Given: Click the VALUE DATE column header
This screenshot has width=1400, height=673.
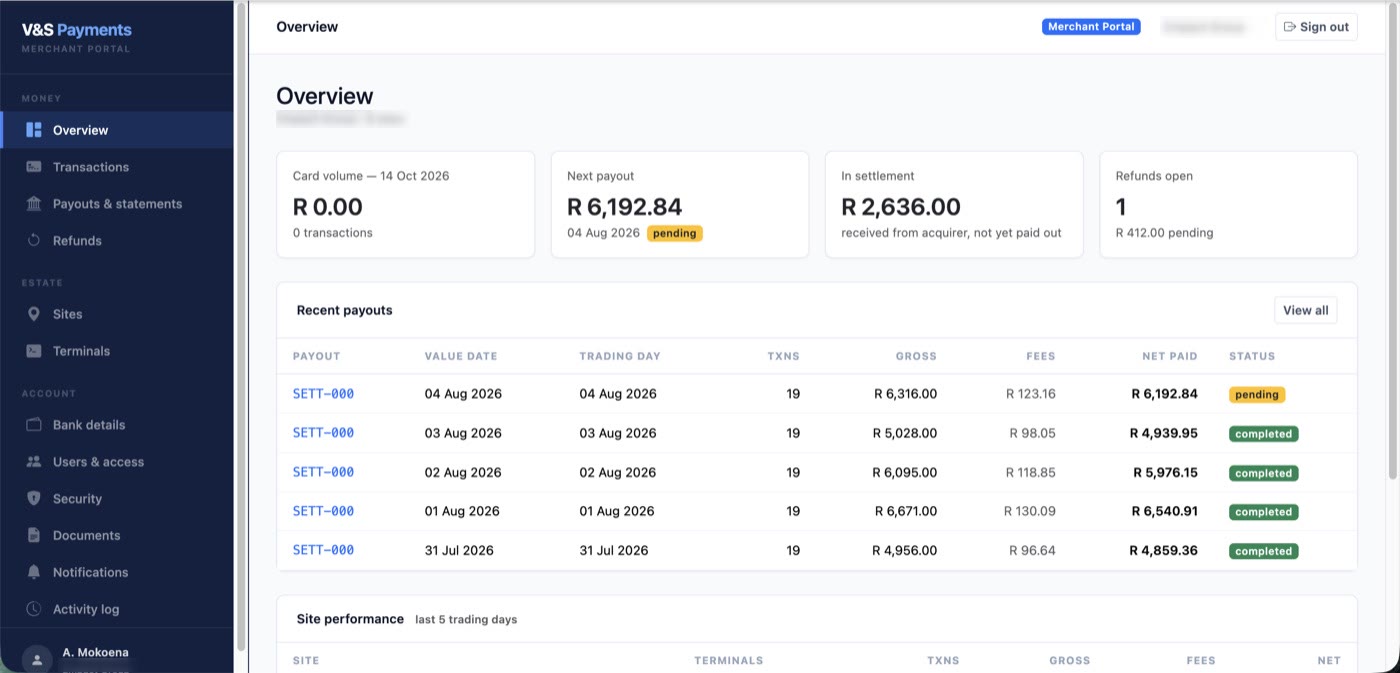Looking at the screenshot, I should point(461,356).
